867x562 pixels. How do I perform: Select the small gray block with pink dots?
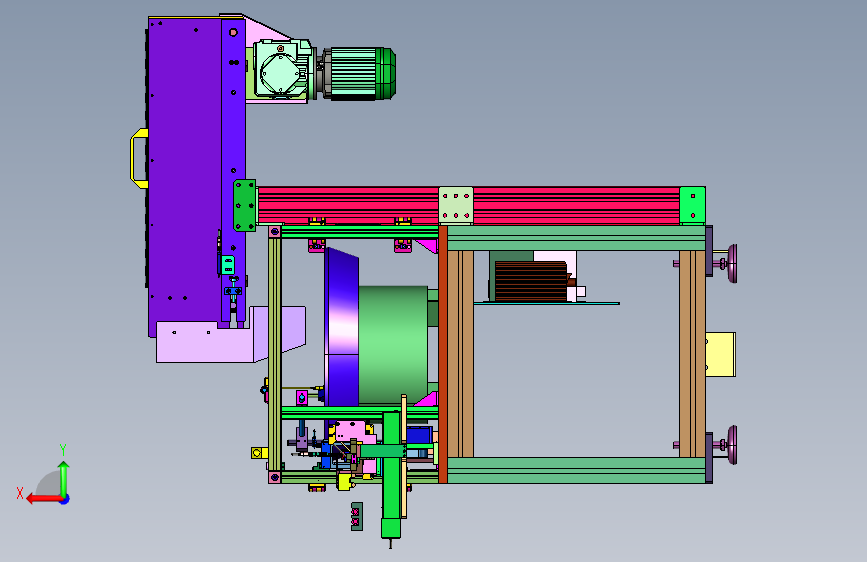(x=357, y=516)
